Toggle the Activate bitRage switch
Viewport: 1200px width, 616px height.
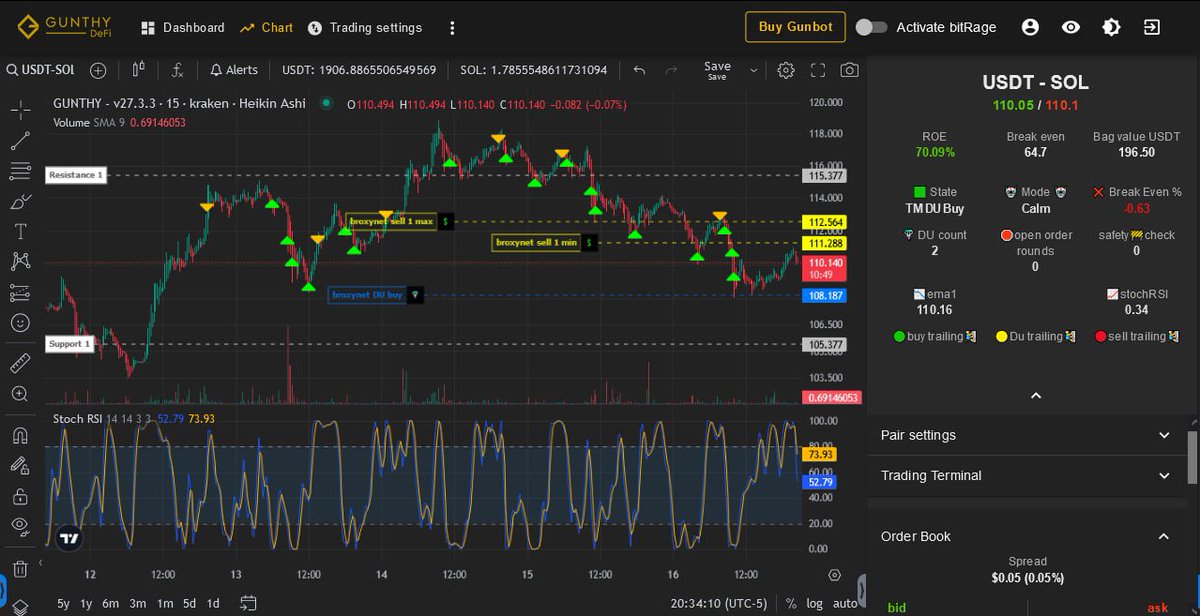(871, 27)
